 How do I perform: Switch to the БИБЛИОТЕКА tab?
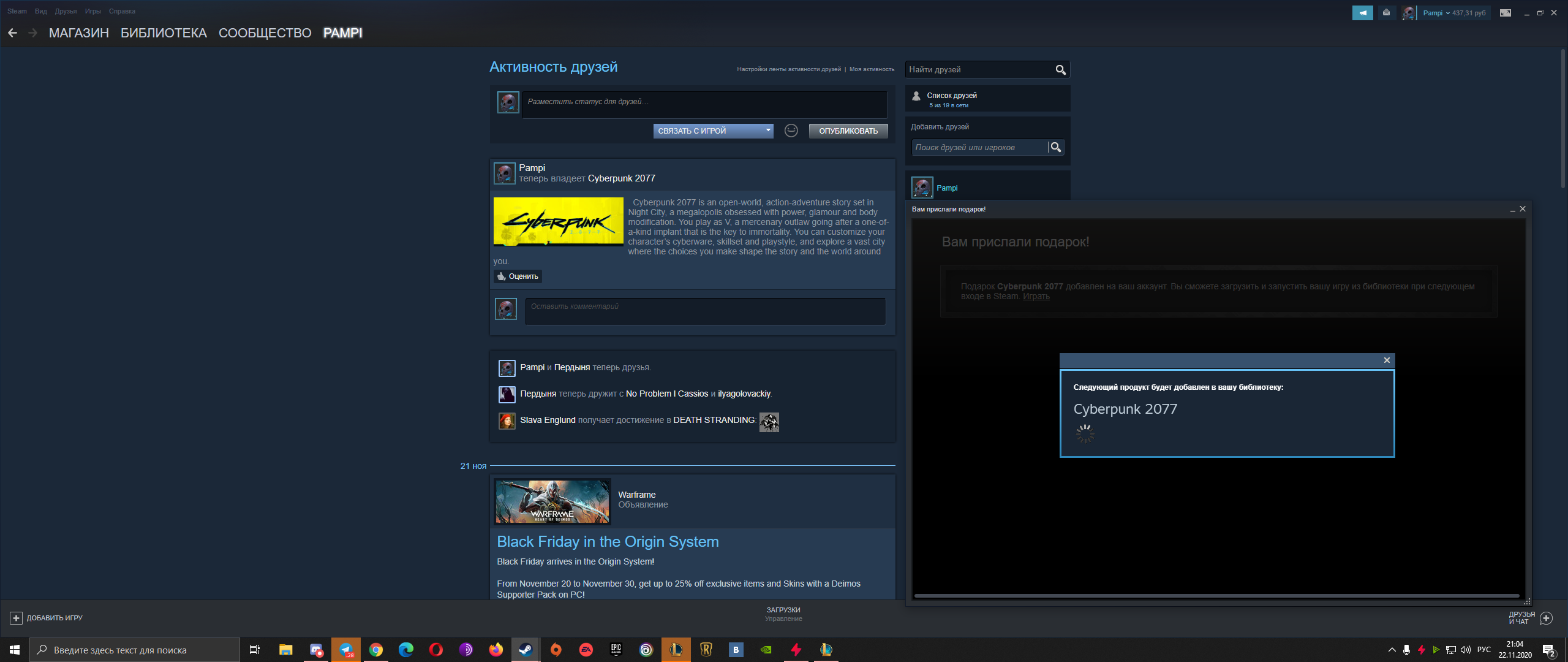point(164,33)
